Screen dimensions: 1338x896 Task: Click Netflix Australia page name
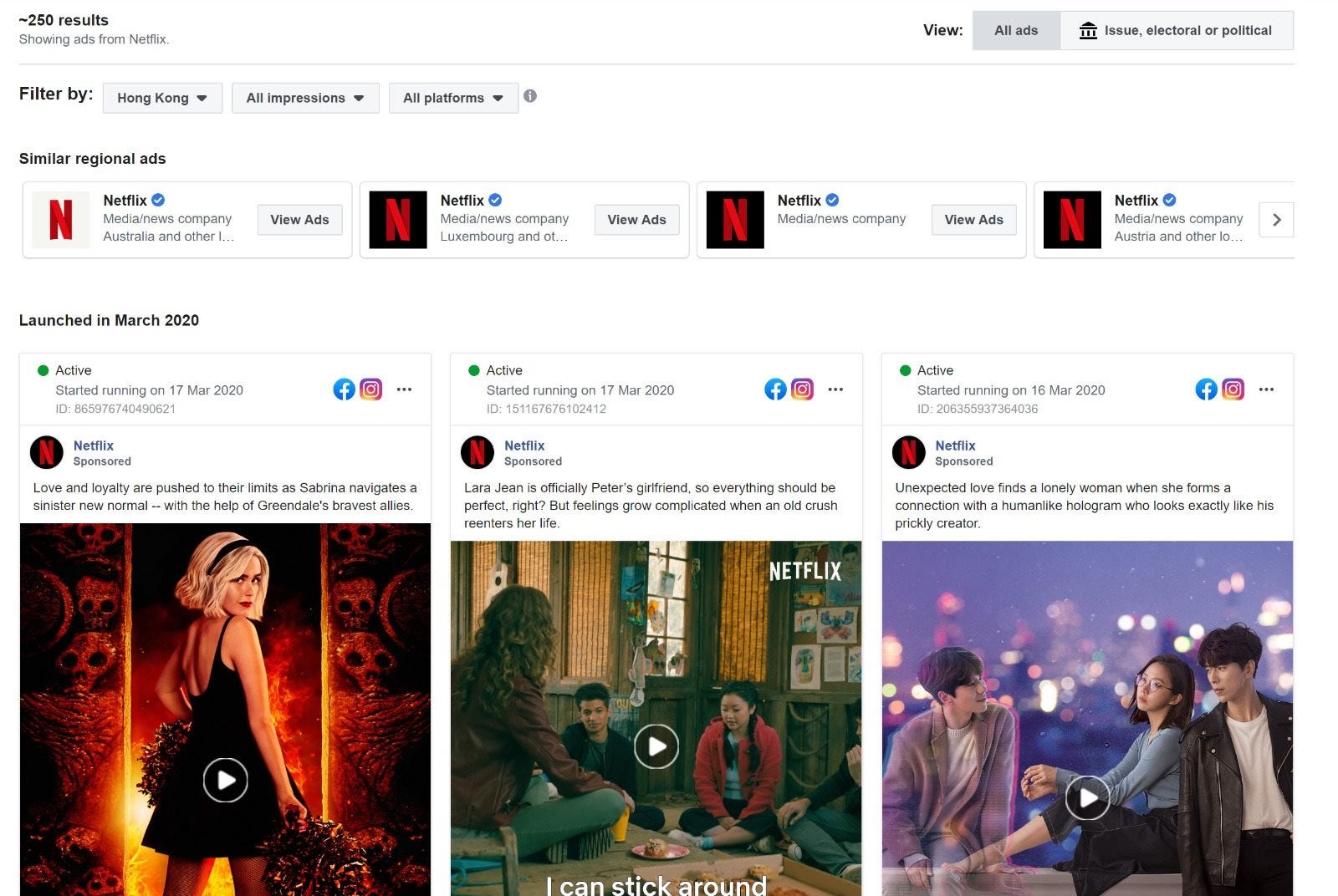tap(125, 201)
